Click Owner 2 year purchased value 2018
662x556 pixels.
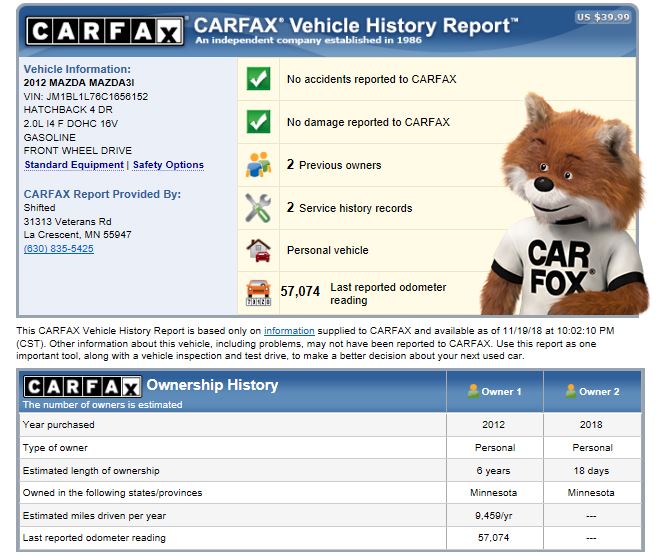point(591,425)
